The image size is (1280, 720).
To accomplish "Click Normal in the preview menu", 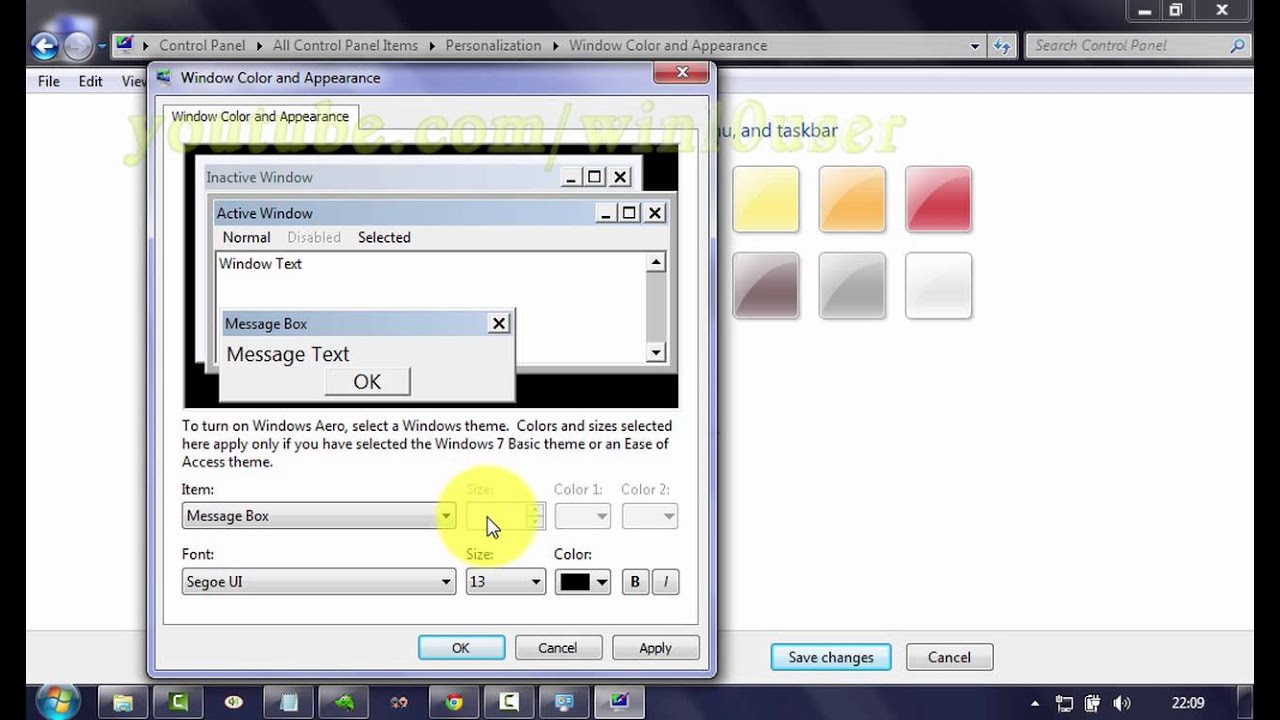I will click(246, 237).
